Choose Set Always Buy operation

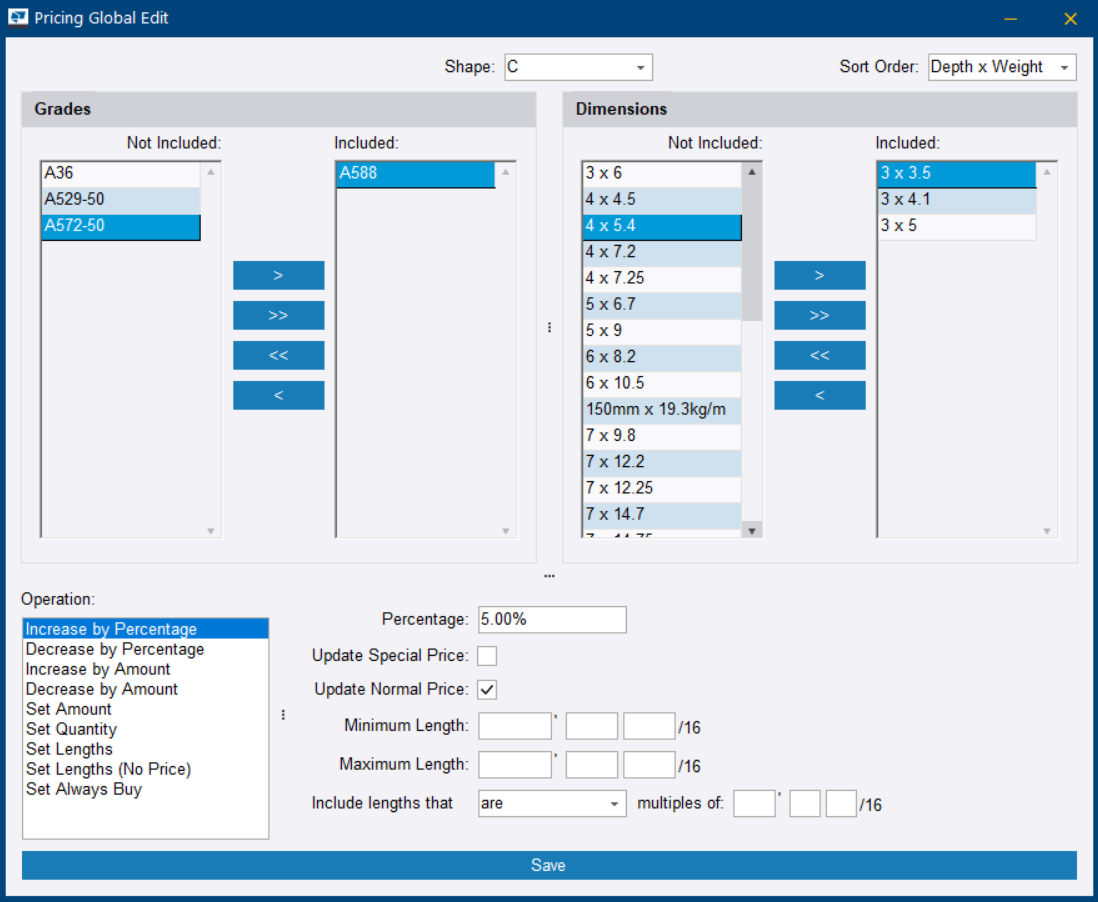pyautogui.click(x=84, y=789)
